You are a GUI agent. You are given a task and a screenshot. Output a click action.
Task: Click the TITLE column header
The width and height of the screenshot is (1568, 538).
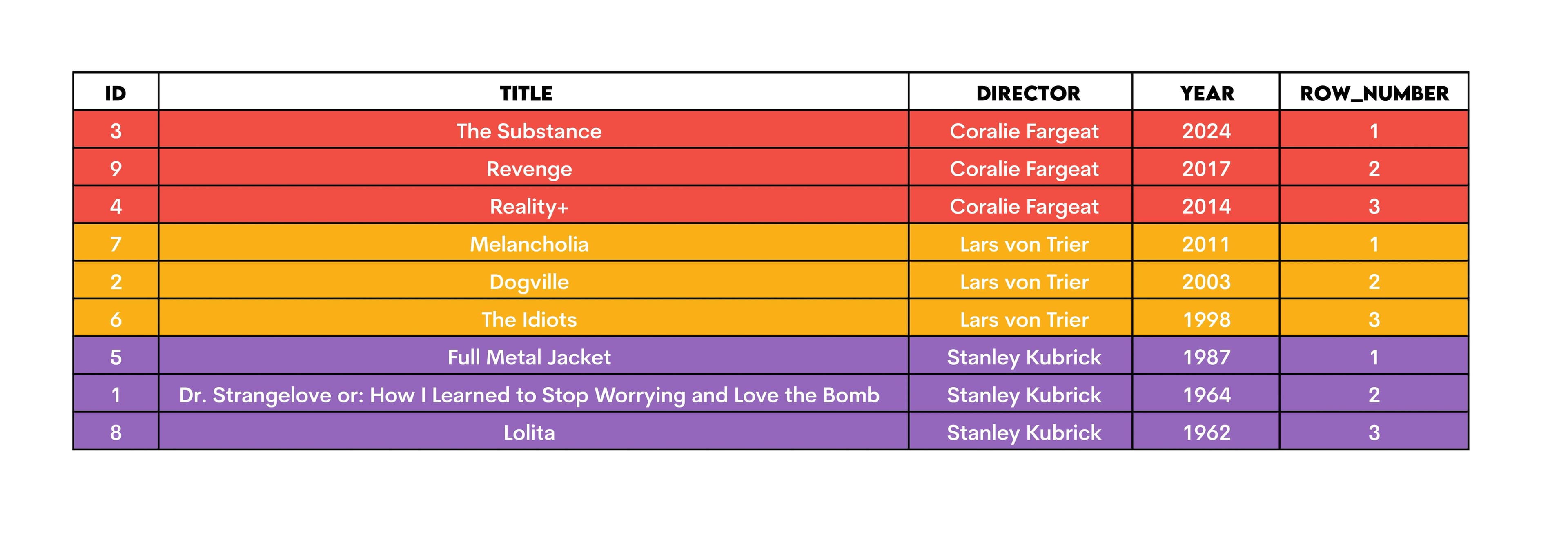tap(526, 93)
